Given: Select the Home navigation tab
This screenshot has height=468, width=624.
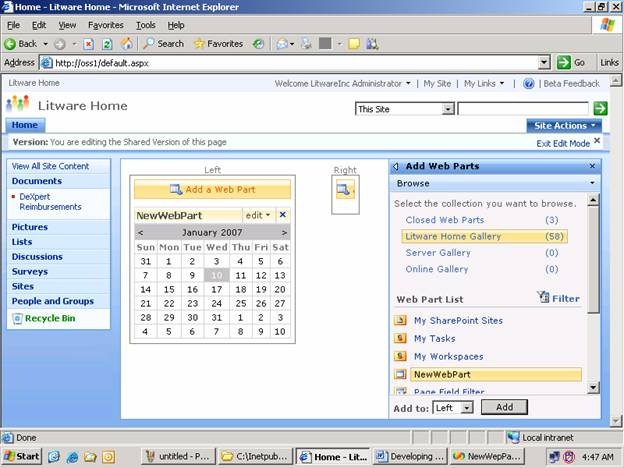Looking at the screenshot, I should click(25, 125).
